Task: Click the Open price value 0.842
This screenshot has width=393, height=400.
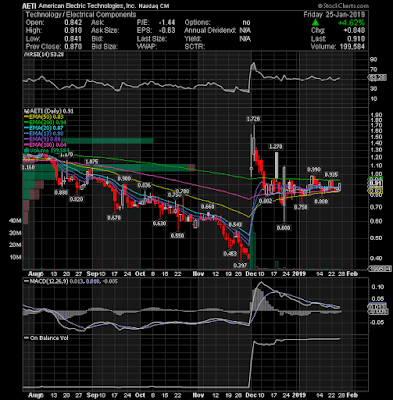Action: click(73, 23)
